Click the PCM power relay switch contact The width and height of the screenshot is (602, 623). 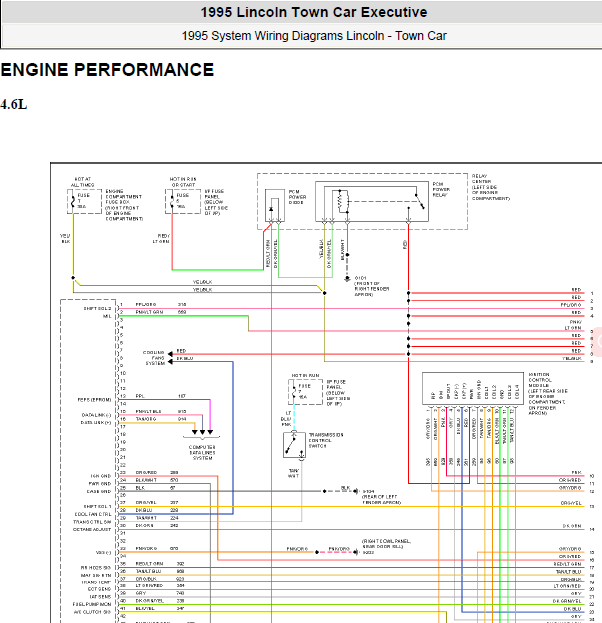[420, 201]
